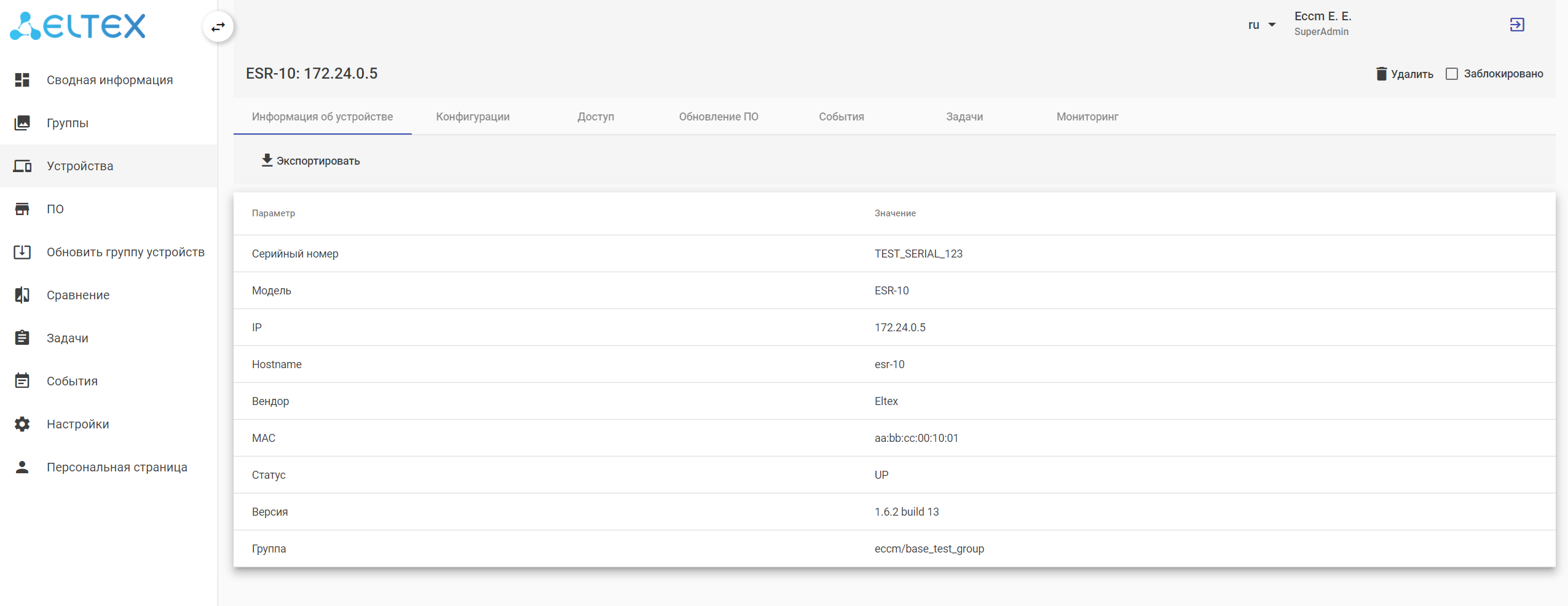Image resolution: width=1568 pixels, height=606 pixels.
Task: Open the Доступ tab
Action: pos(596,117)
